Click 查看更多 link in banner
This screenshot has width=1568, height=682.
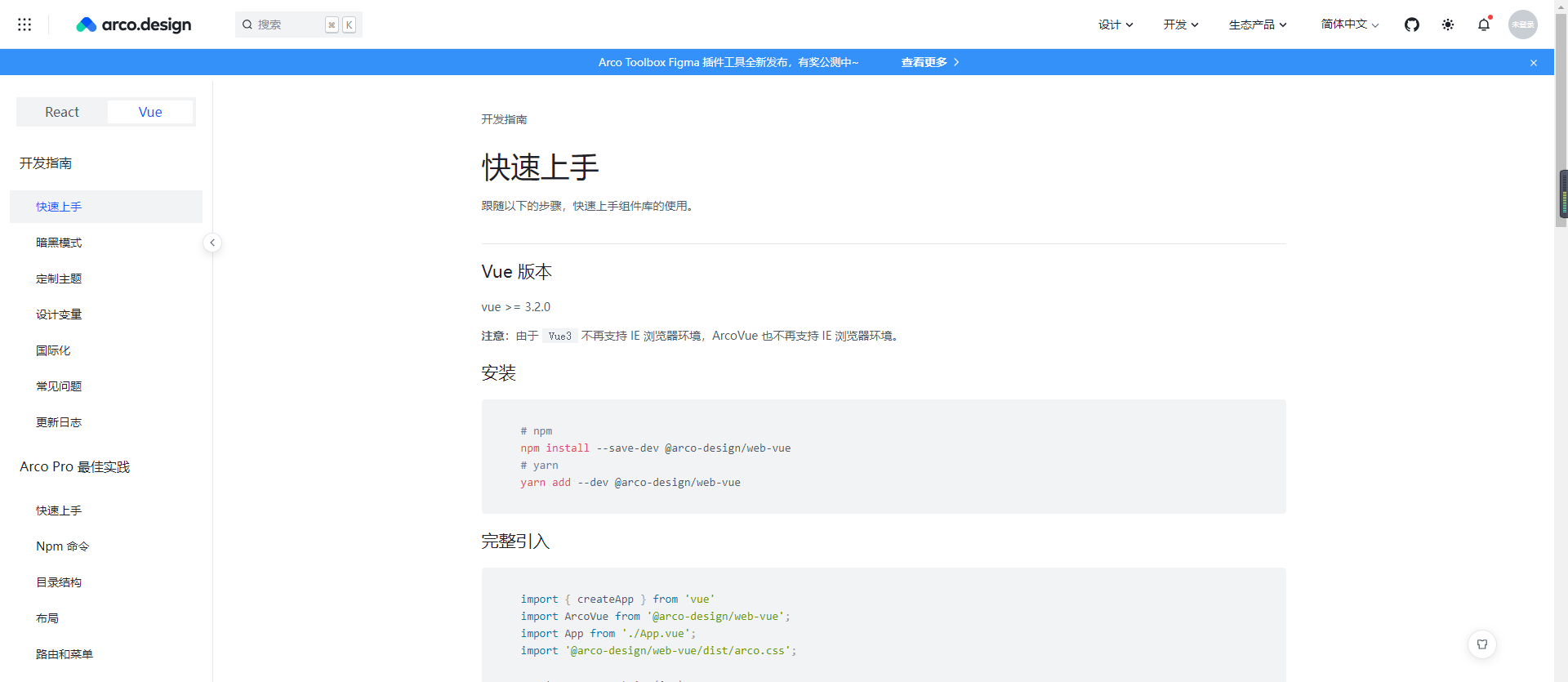[930, 62]
